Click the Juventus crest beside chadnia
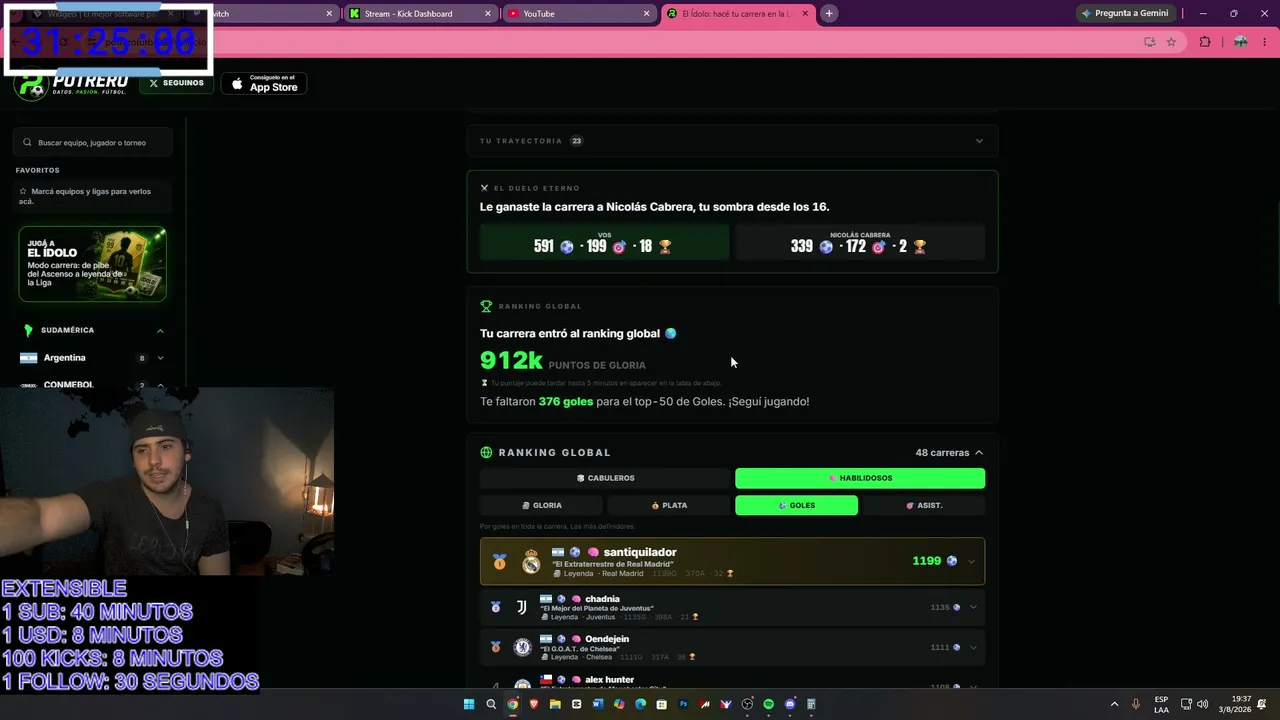This screenshot has width=1280, height=720. pos(521,607)
